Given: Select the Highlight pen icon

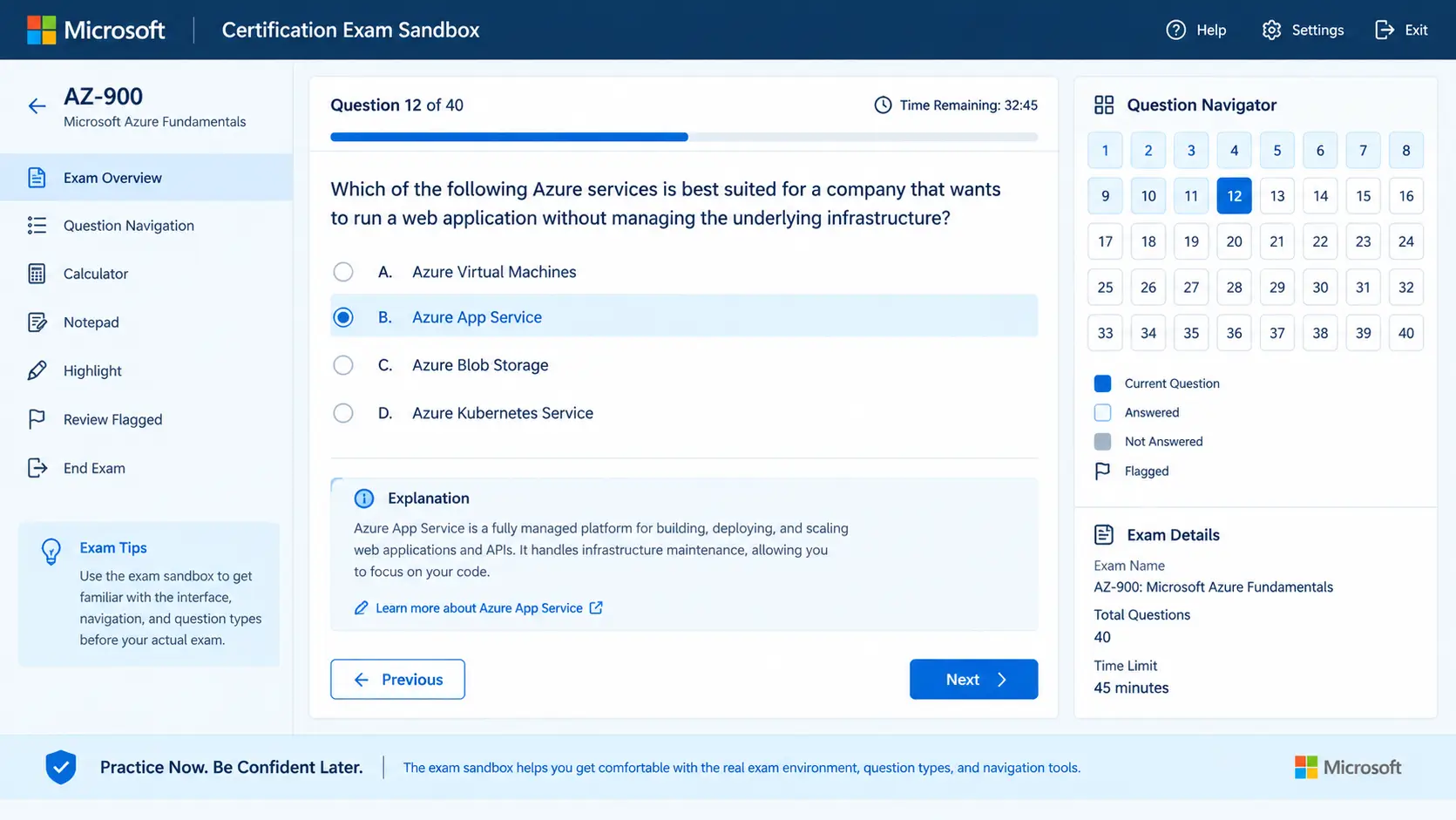Looking at the screenshot, I should point(37,370).
